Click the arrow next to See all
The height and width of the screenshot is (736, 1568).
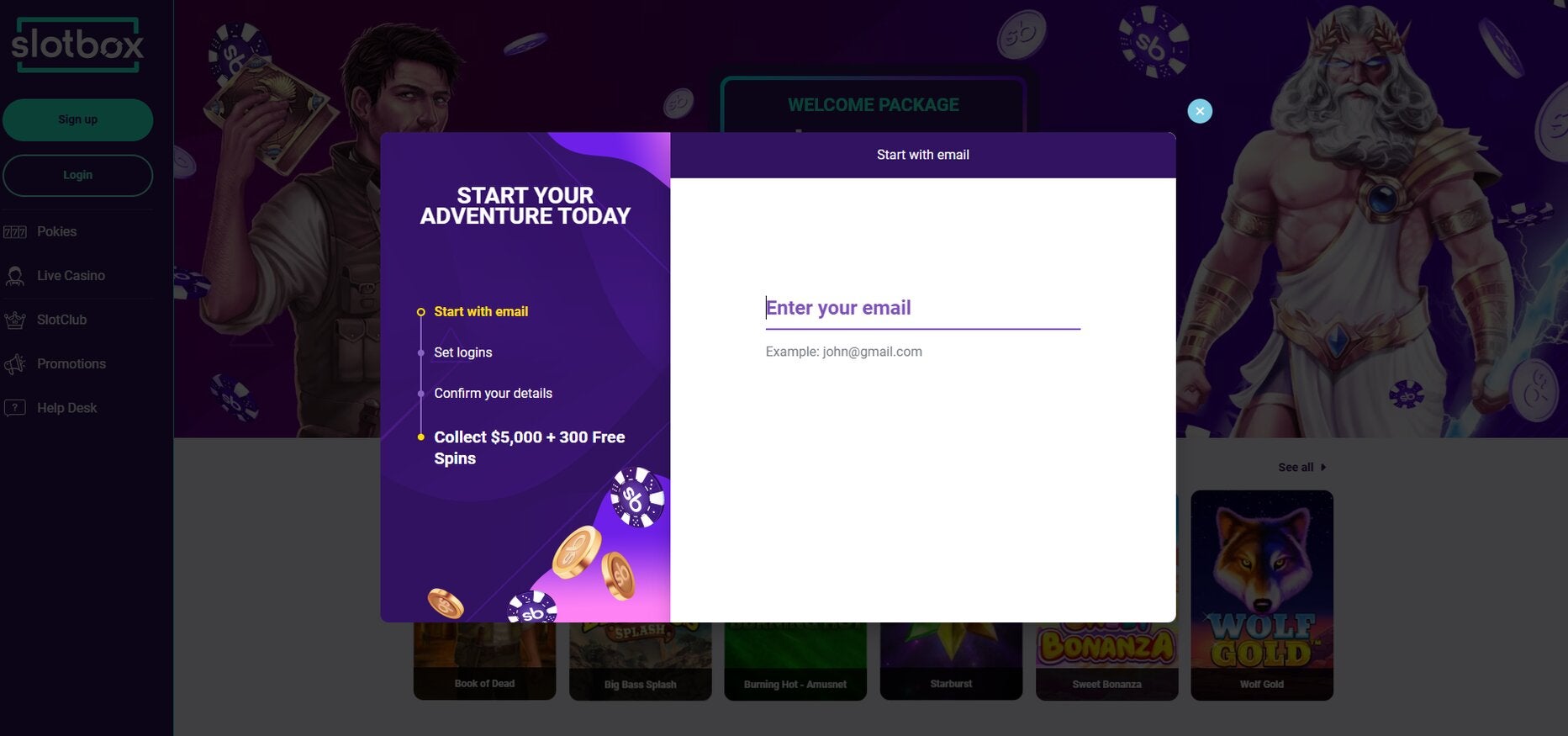1323,468
